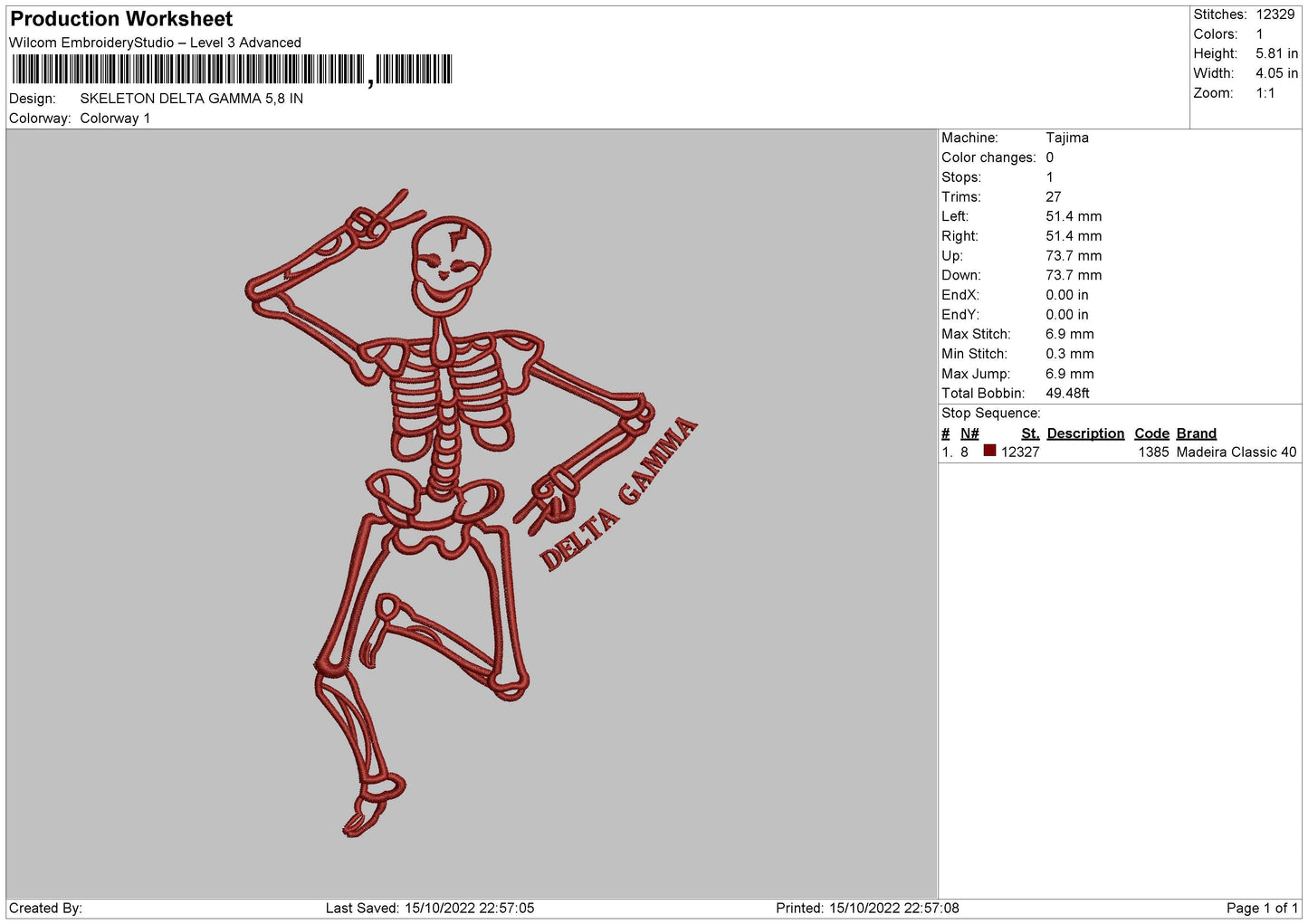The width and height of the screenshot is (1308, 924).
Task: Click the 'N#' column header
Action: click(969, 433)
